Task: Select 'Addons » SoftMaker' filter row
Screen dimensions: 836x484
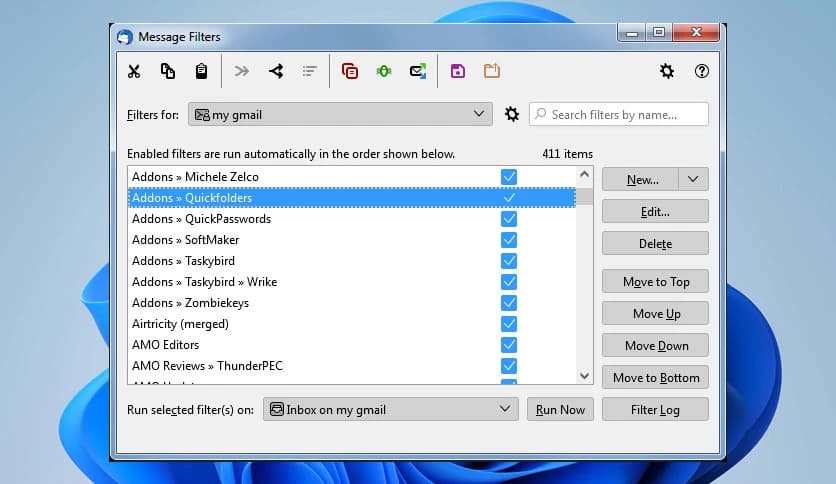Action: click(x=352, y=240)
